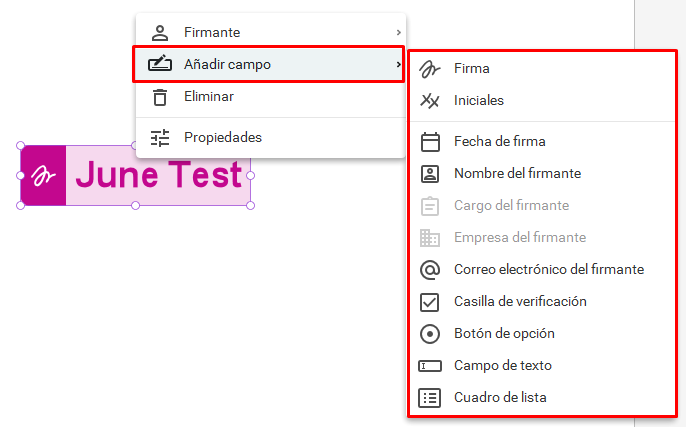Click the Campo de texto field icon
686x427 pixels.
click(x=430, y=366)
